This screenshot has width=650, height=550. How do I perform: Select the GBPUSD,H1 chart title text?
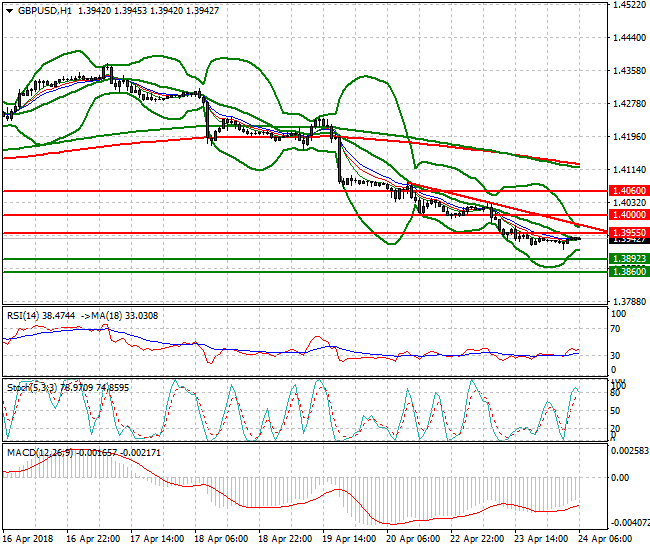pos(45,11)
